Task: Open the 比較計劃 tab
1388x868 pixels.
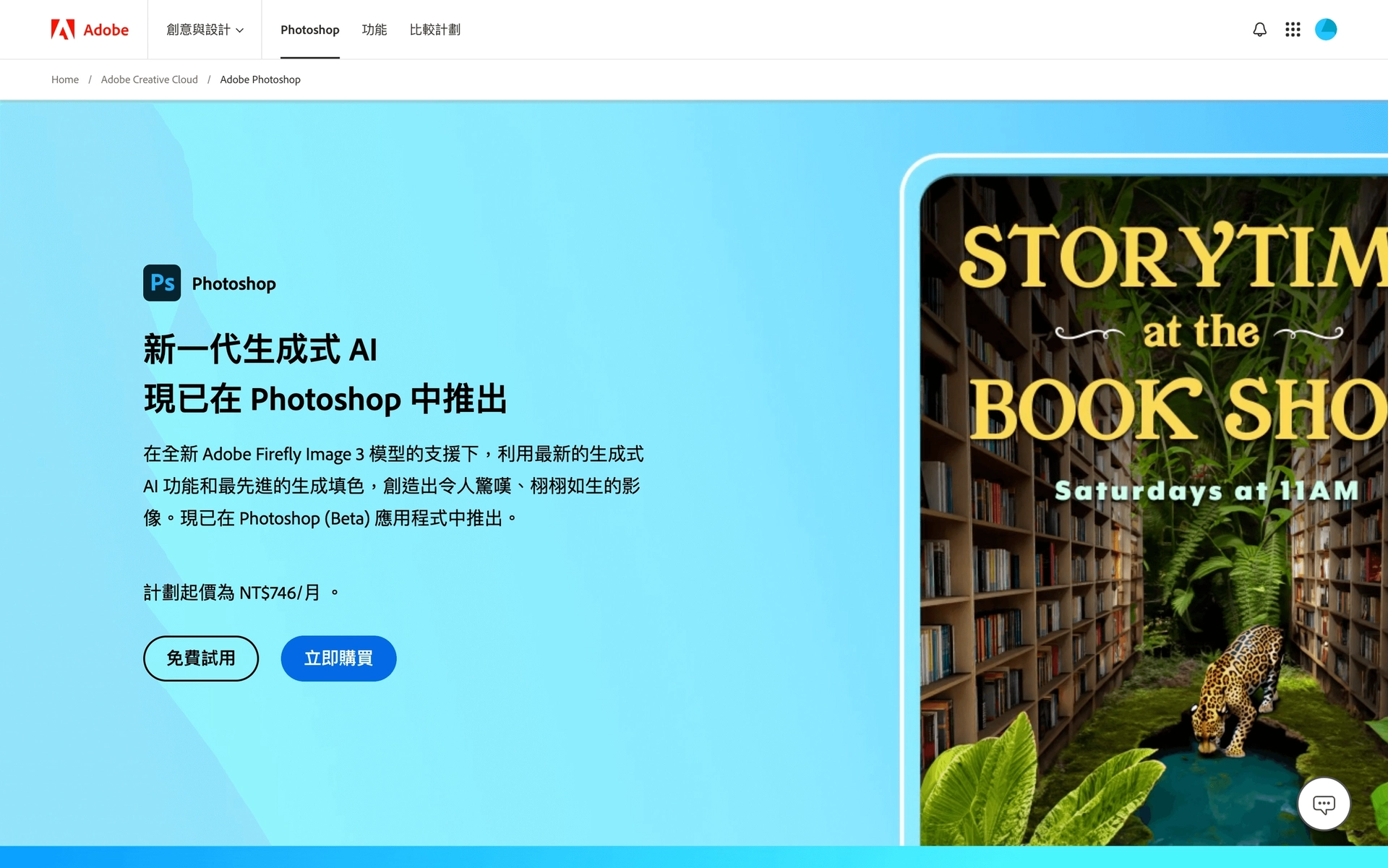Action: tap(435, 30)
